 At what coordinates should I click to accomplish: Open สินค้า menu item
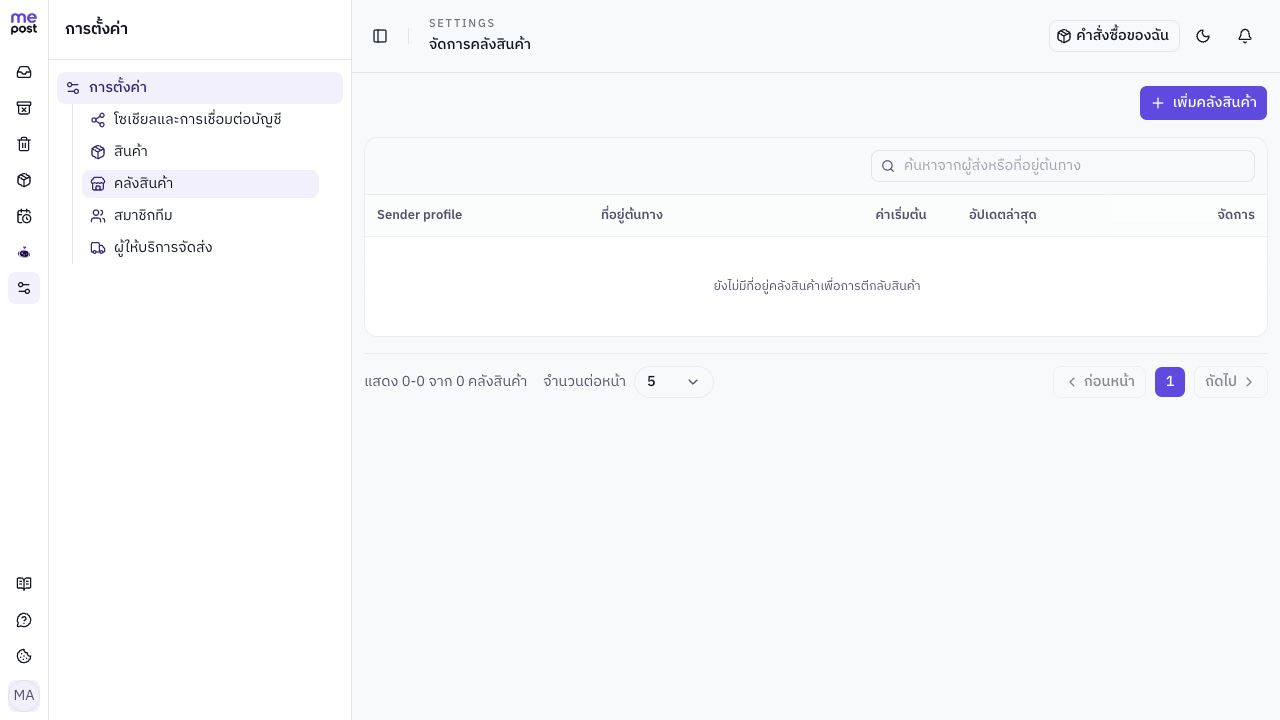[x=200, y=152]
